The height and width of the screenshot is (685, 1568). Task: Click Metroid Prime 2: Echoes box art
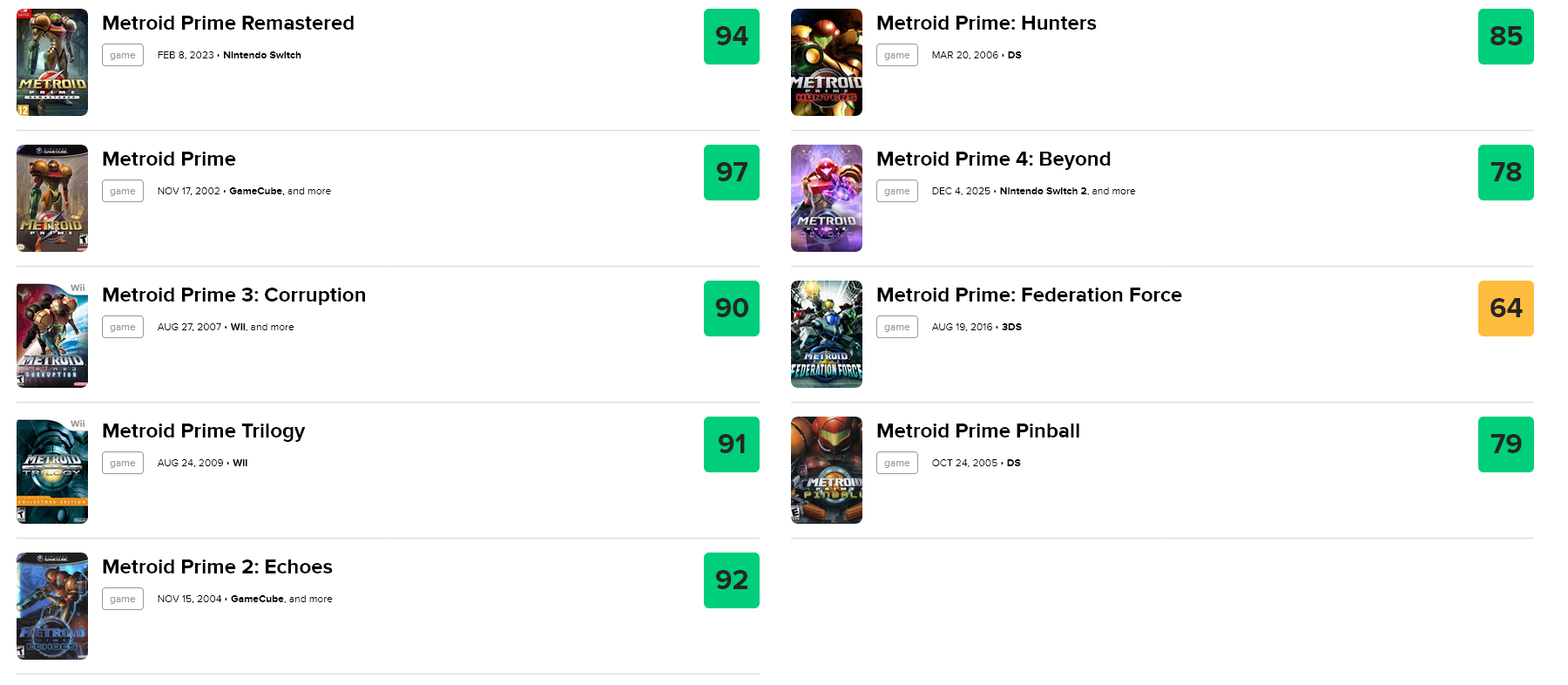52,607
